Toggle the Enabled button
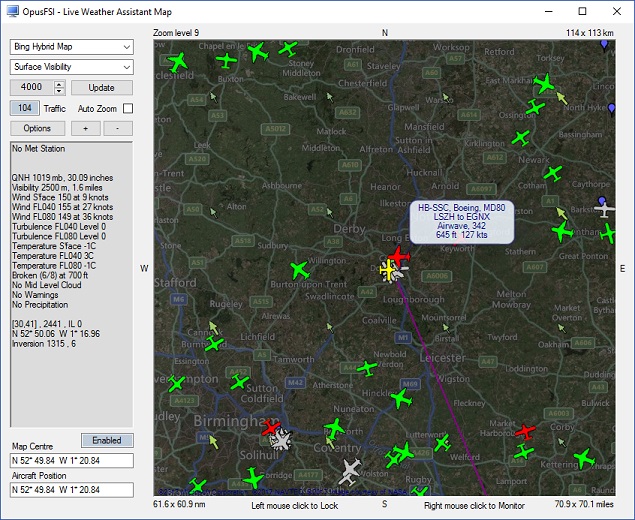 (107, 440)
